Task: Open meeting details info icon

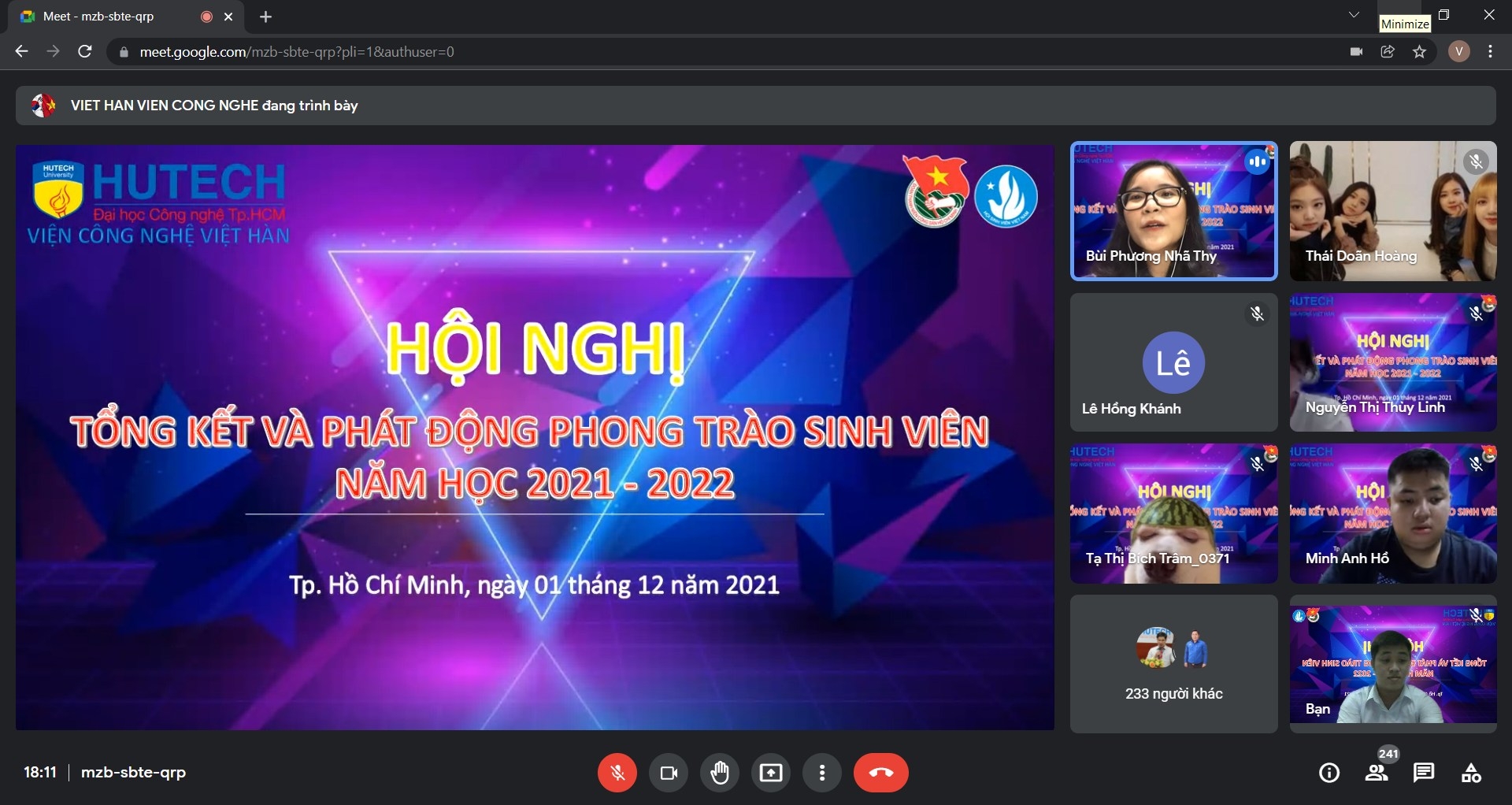Action: [x=1329, y=773]
